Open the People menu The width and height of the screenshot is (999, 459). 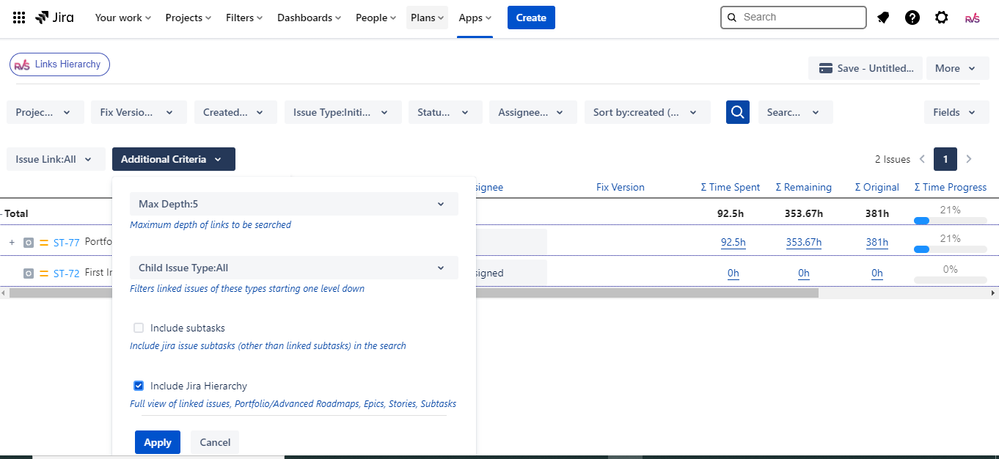pyautogui.click(x=376, y=18)
